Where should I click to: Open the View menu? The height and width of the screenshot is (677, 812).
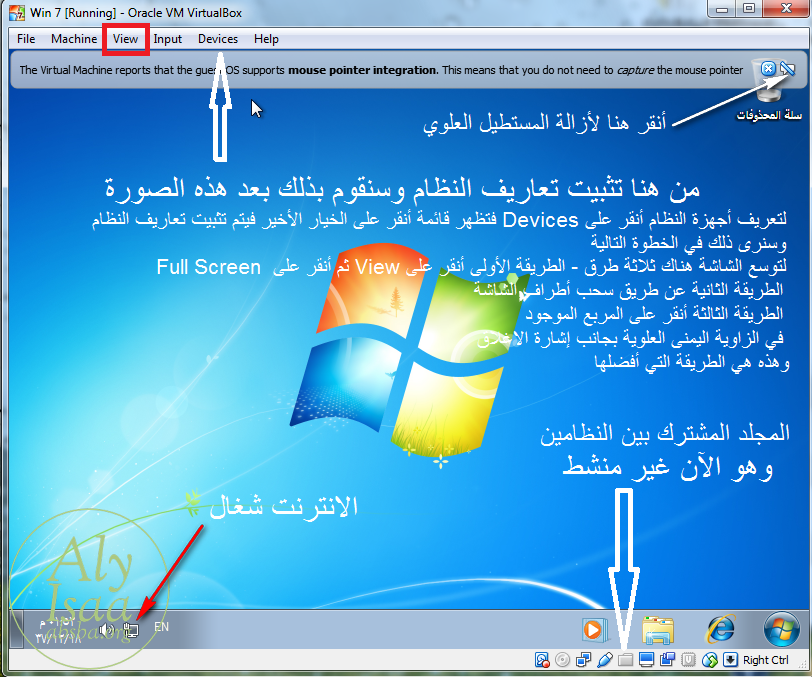click(126, 39)
